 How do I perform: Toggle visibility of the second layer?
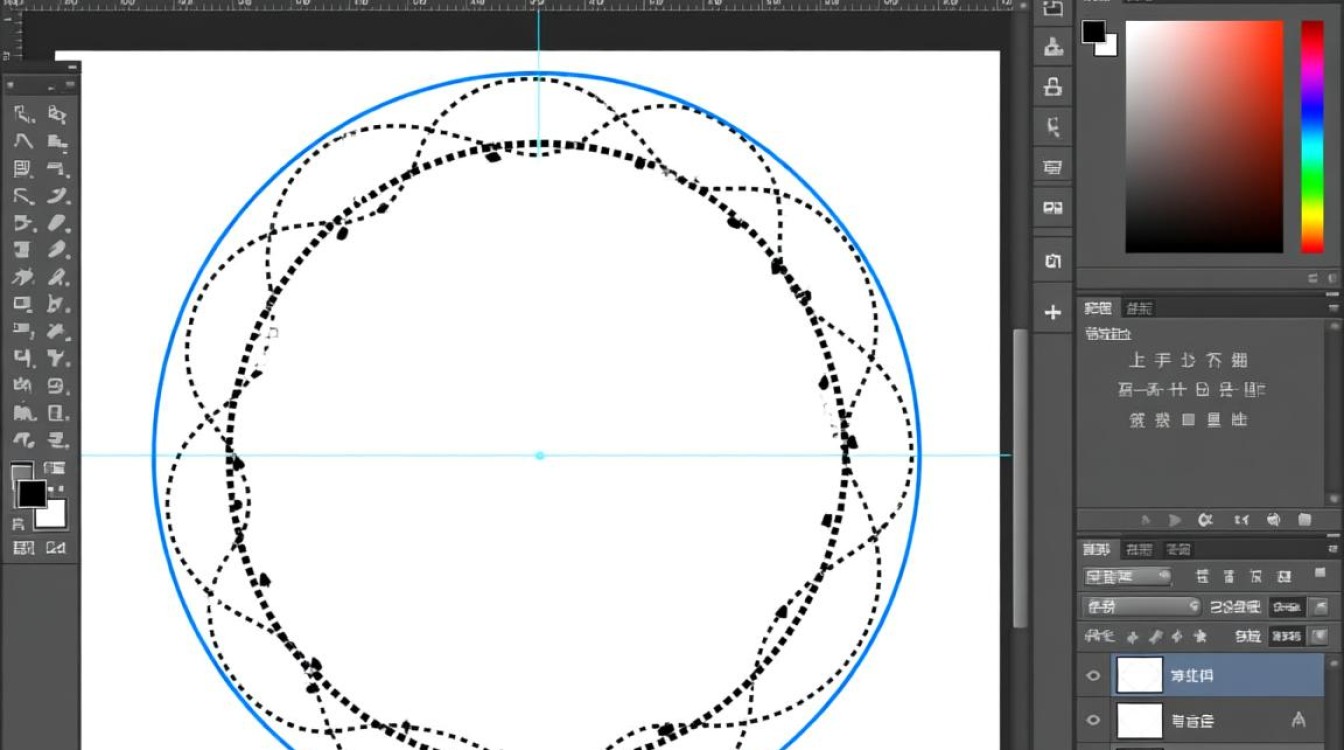1092,720
